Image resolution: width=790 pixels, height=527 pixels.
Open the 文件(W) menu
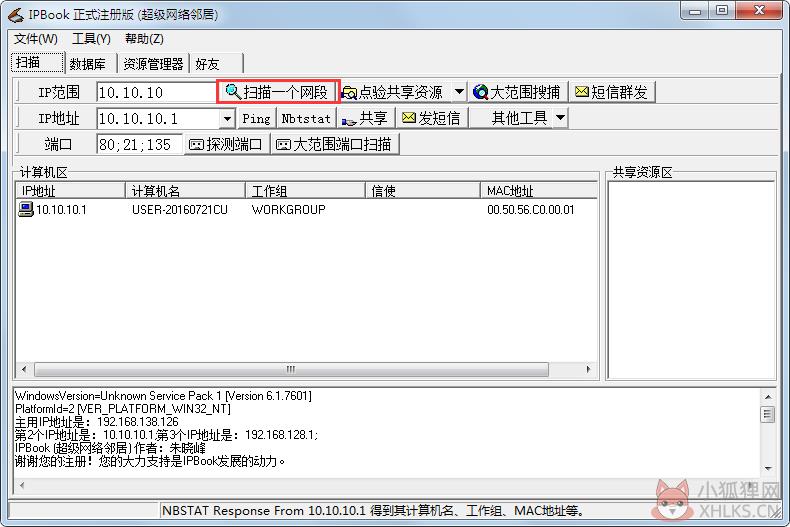(35, 39)
